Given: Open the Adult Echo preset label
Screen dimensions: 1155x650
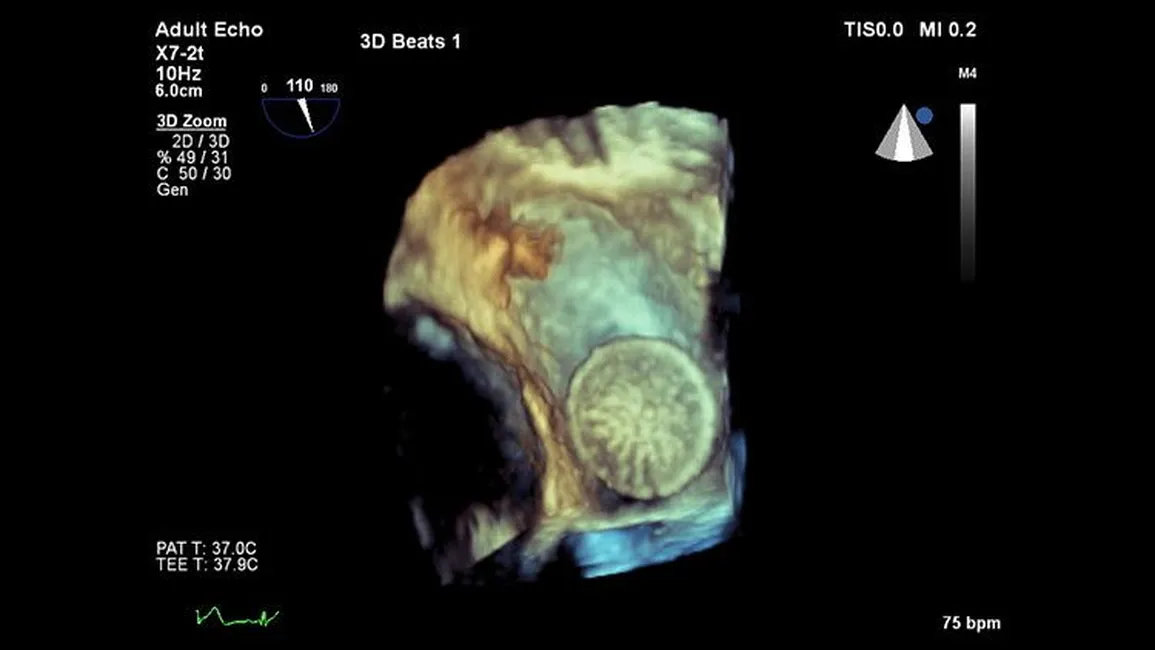Looking at the screenshot, I should (209, 30).
